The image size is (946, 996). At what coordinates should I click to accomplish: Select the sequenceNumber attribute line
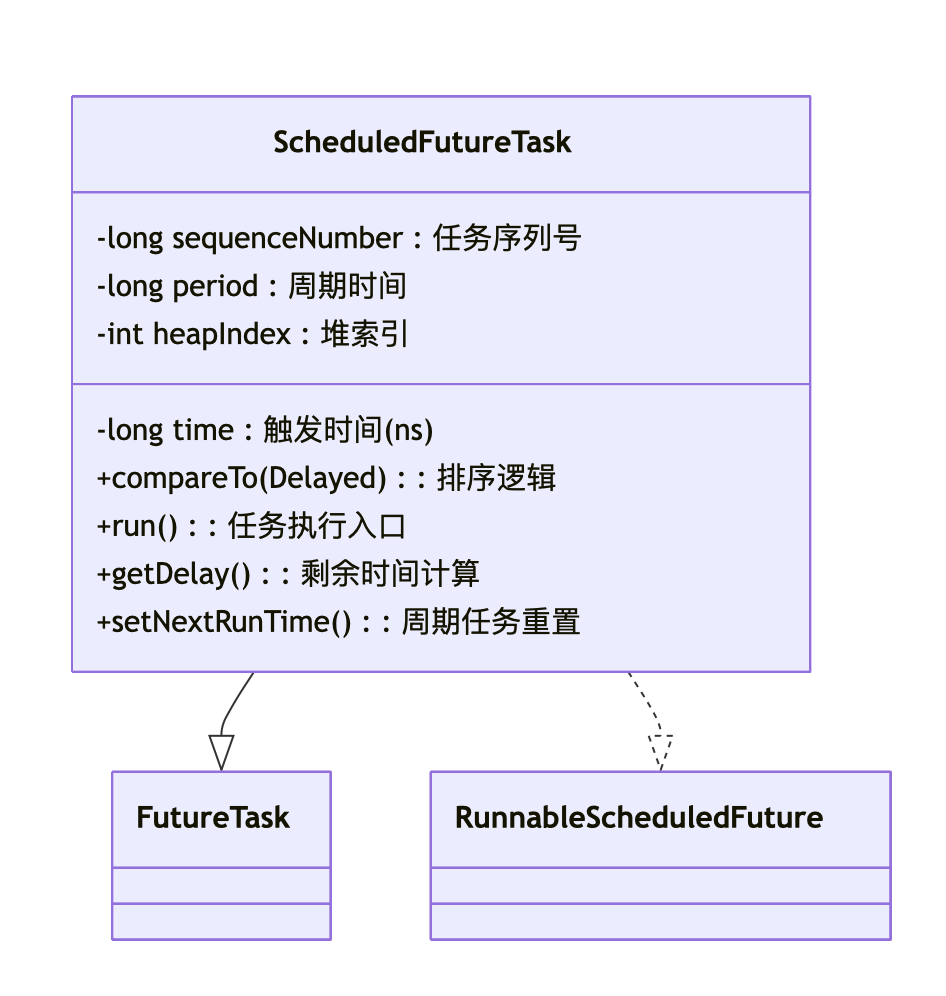click(339, 239)
